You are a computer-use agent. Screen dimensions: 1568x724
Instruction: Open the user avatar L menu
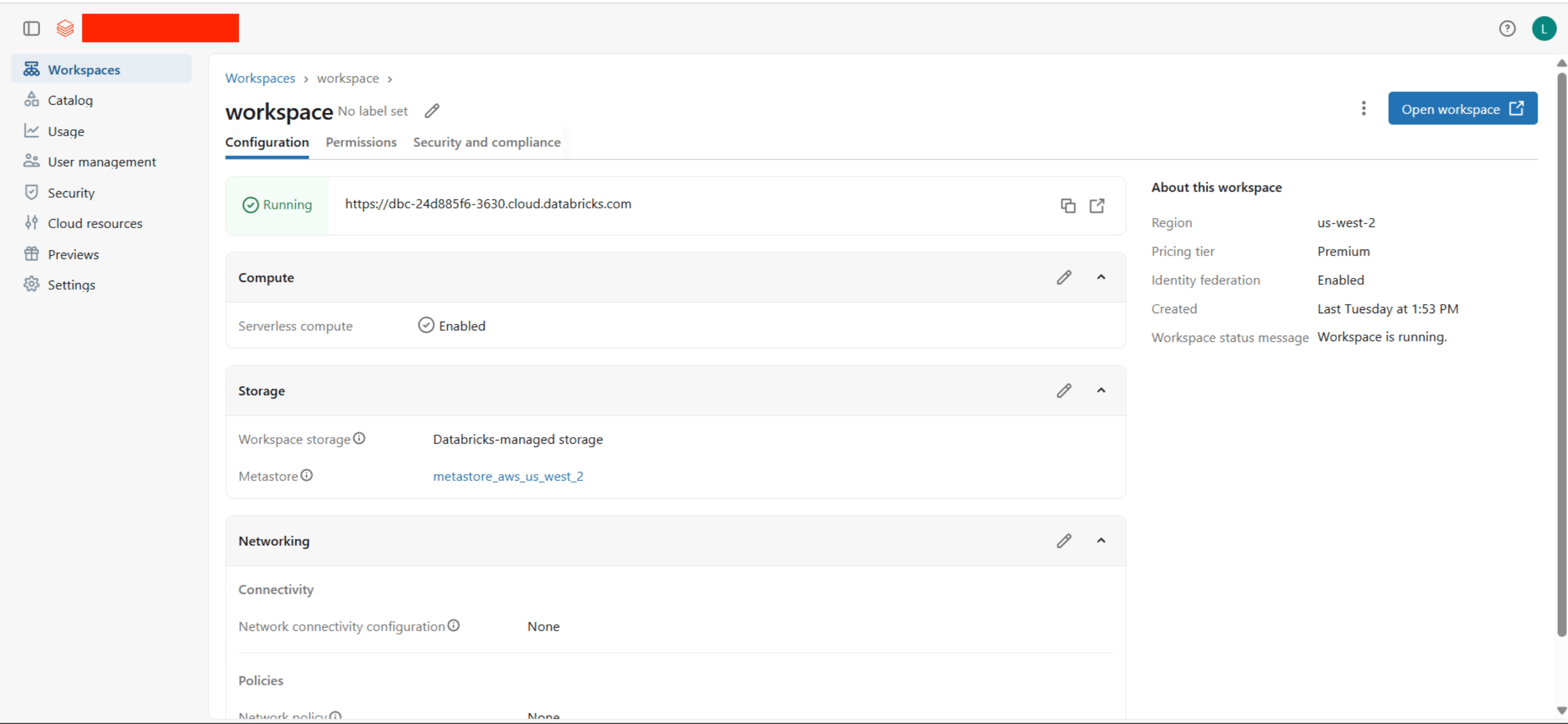click(x=1544, y=29)
